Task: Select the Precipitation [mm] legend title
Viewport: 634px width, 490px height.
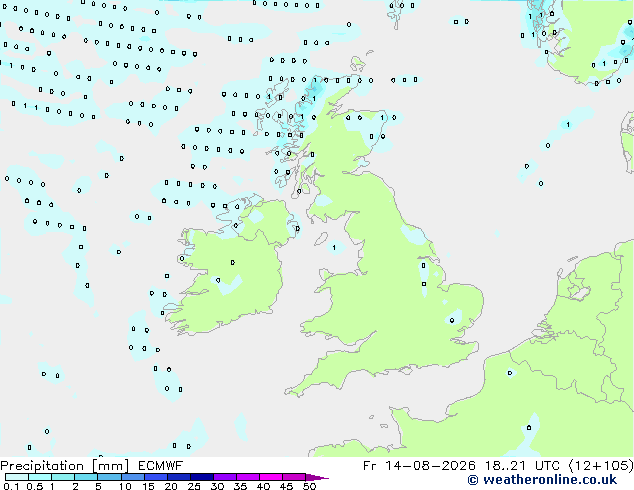Action: pos(65,466)
